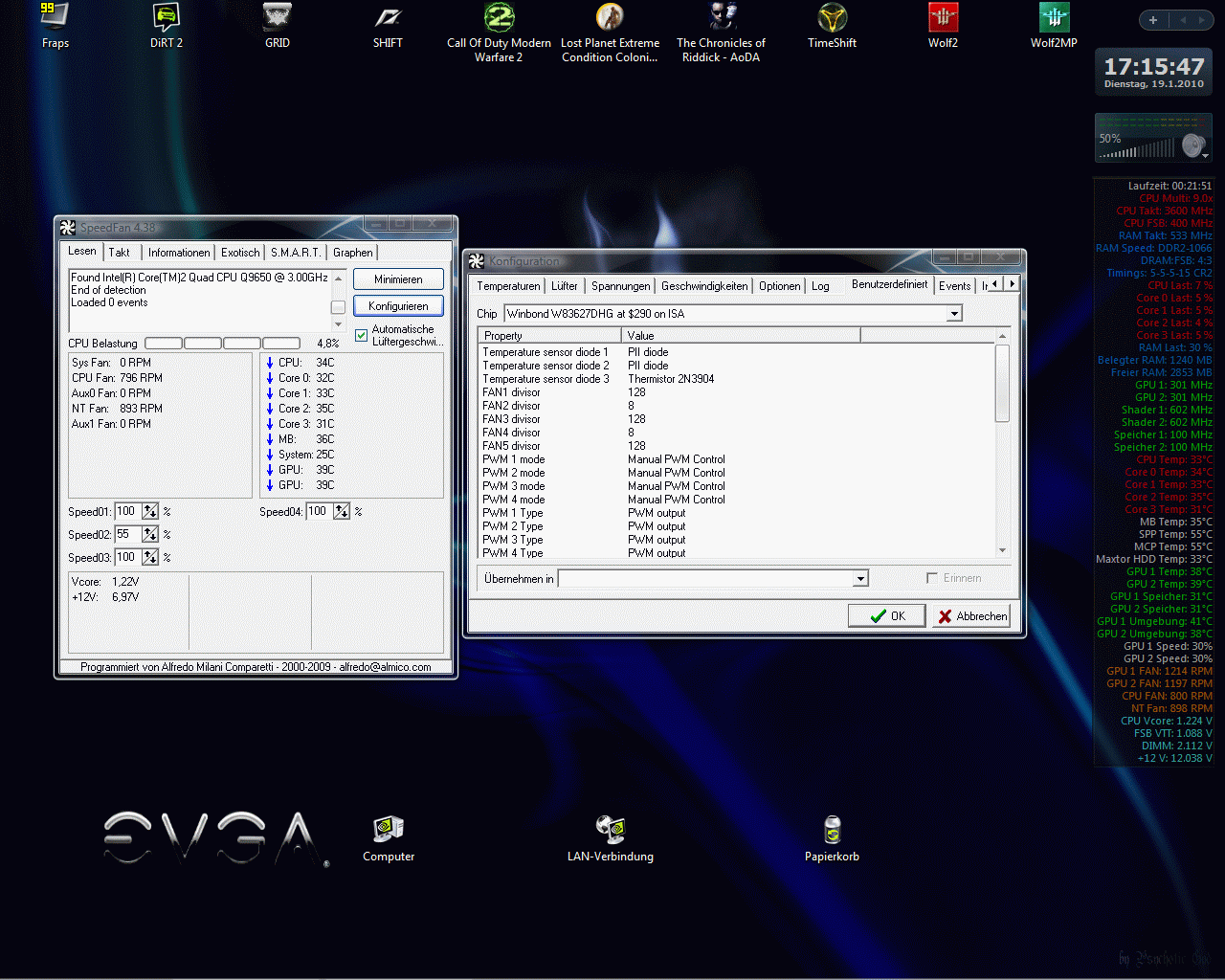Open the Spannungen configuration tab
Viewport: 1225px width, 980px height.
[x=620, y=286]
